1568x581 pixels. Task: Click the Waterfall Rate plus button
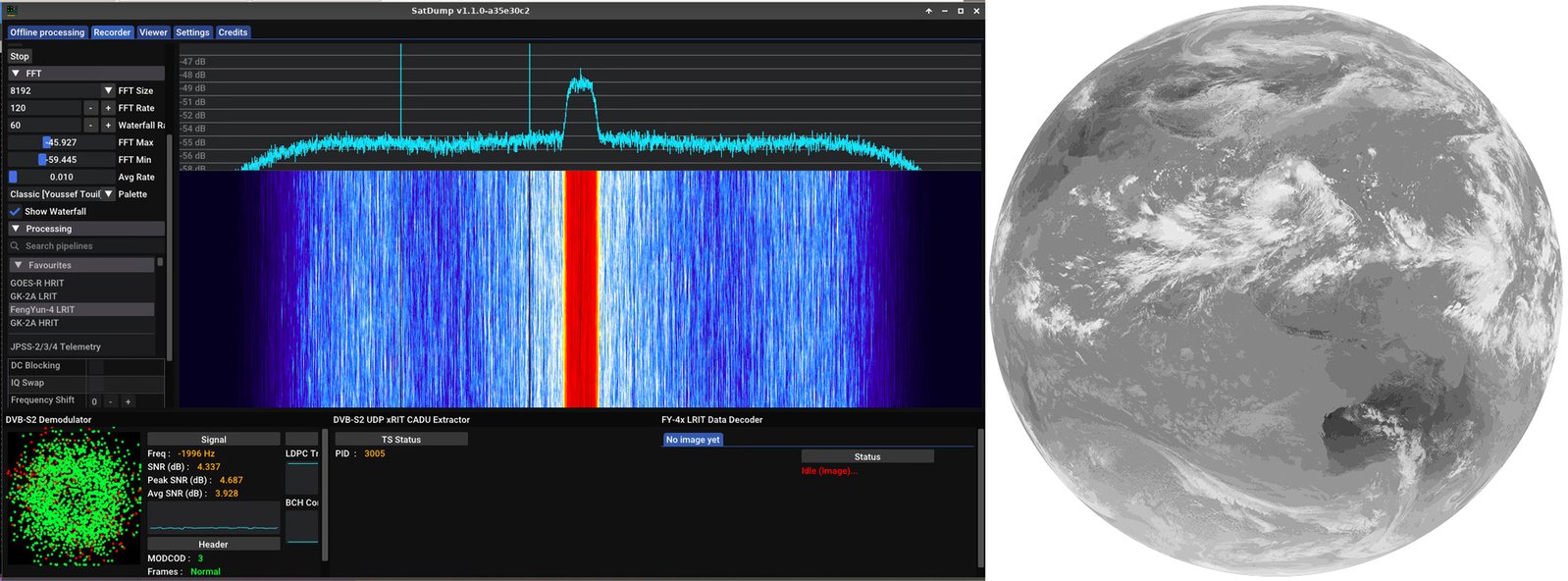(x=108, y=126)
